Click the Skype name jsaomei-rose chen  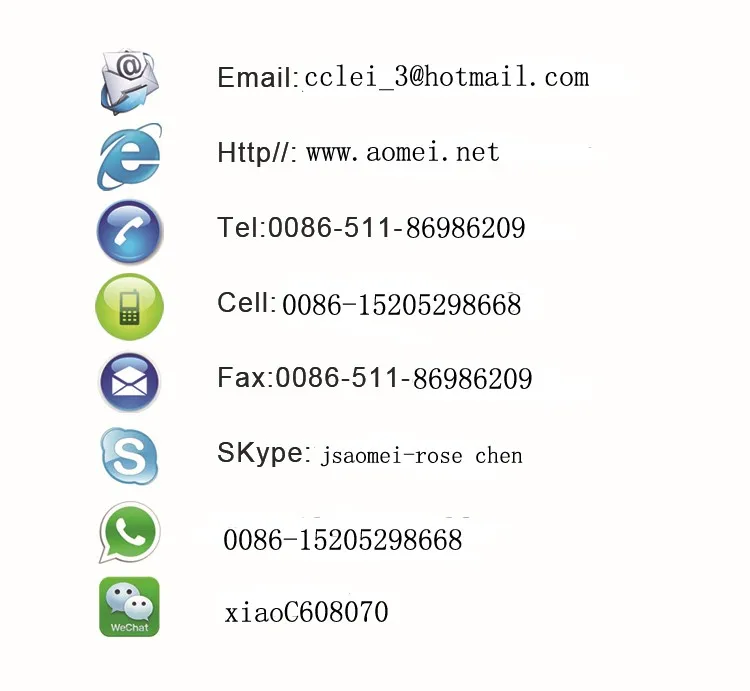coord(421,456)
